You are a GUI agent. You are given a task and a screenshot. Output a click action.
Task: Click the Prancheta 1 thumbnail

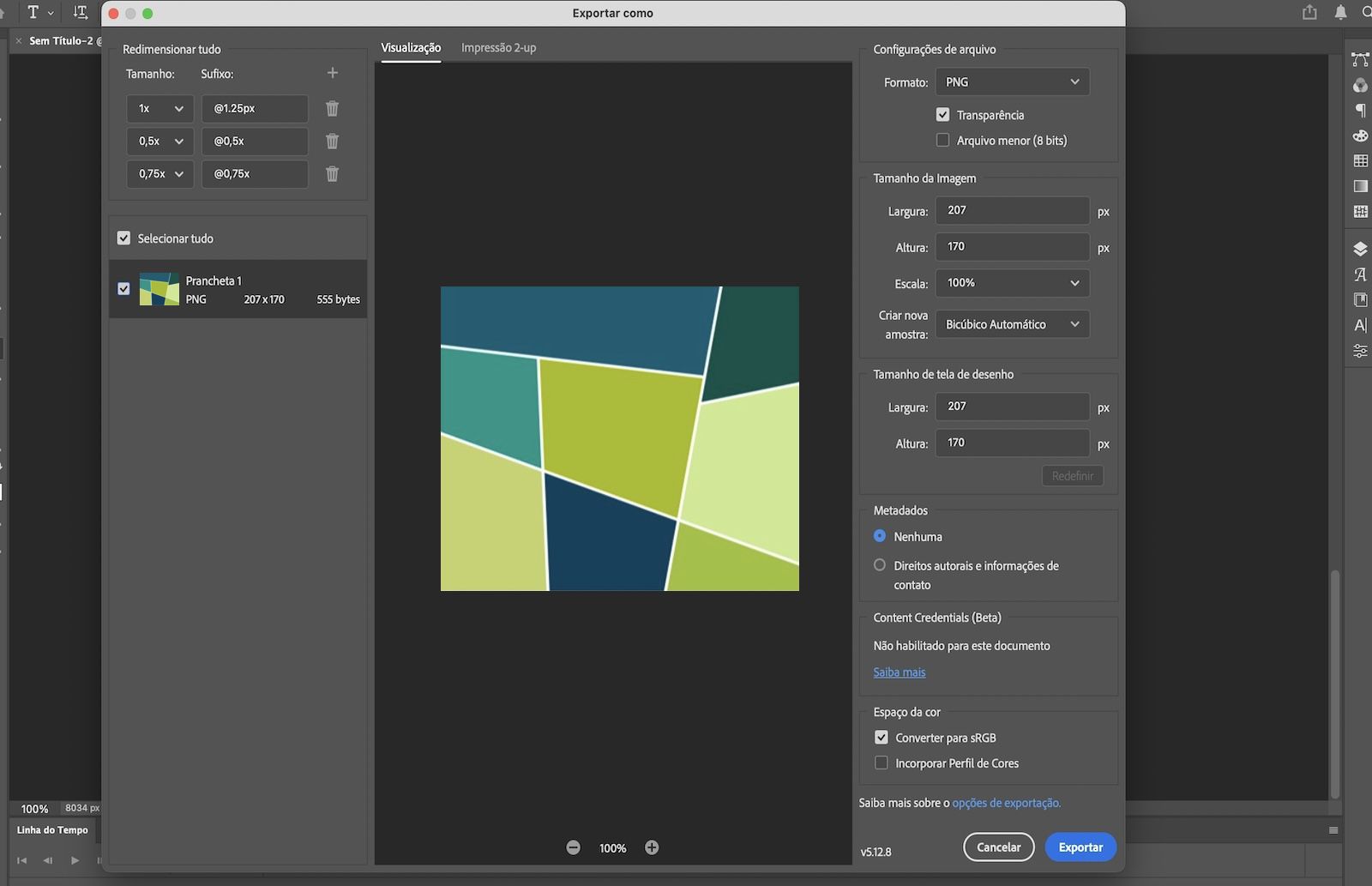coord(159,290)
